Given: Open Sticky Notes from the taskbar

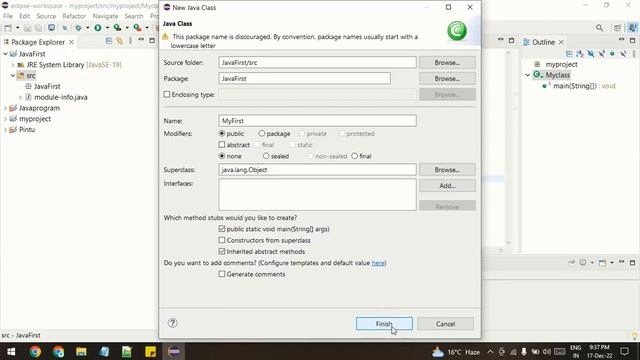Looking at the screenshot, I should coord(150,351).
